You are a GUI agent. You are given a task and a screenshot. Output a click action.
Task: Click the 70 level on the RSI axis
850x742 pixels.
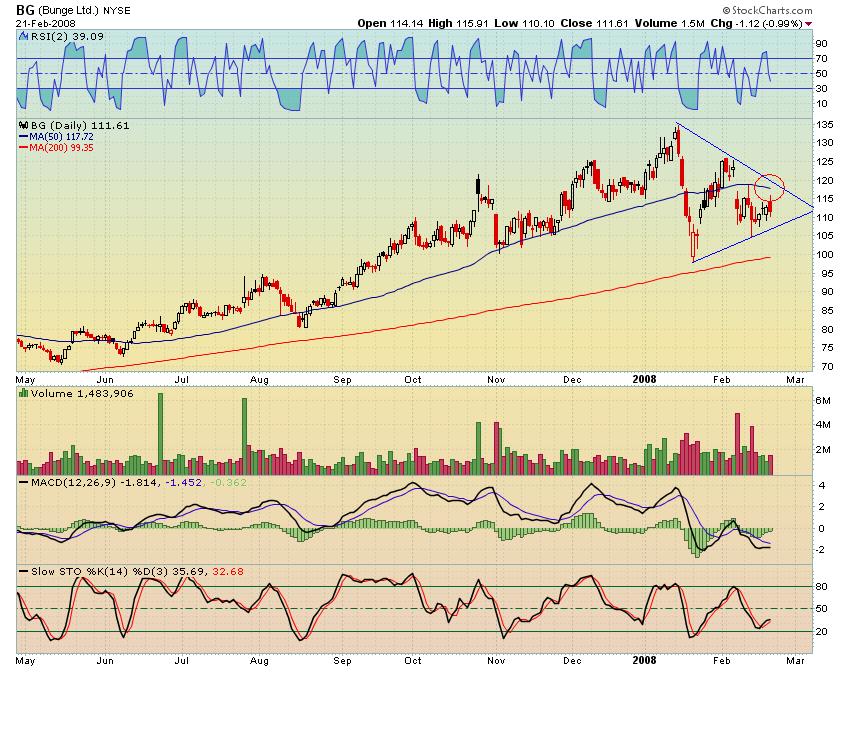coord(821,59)
